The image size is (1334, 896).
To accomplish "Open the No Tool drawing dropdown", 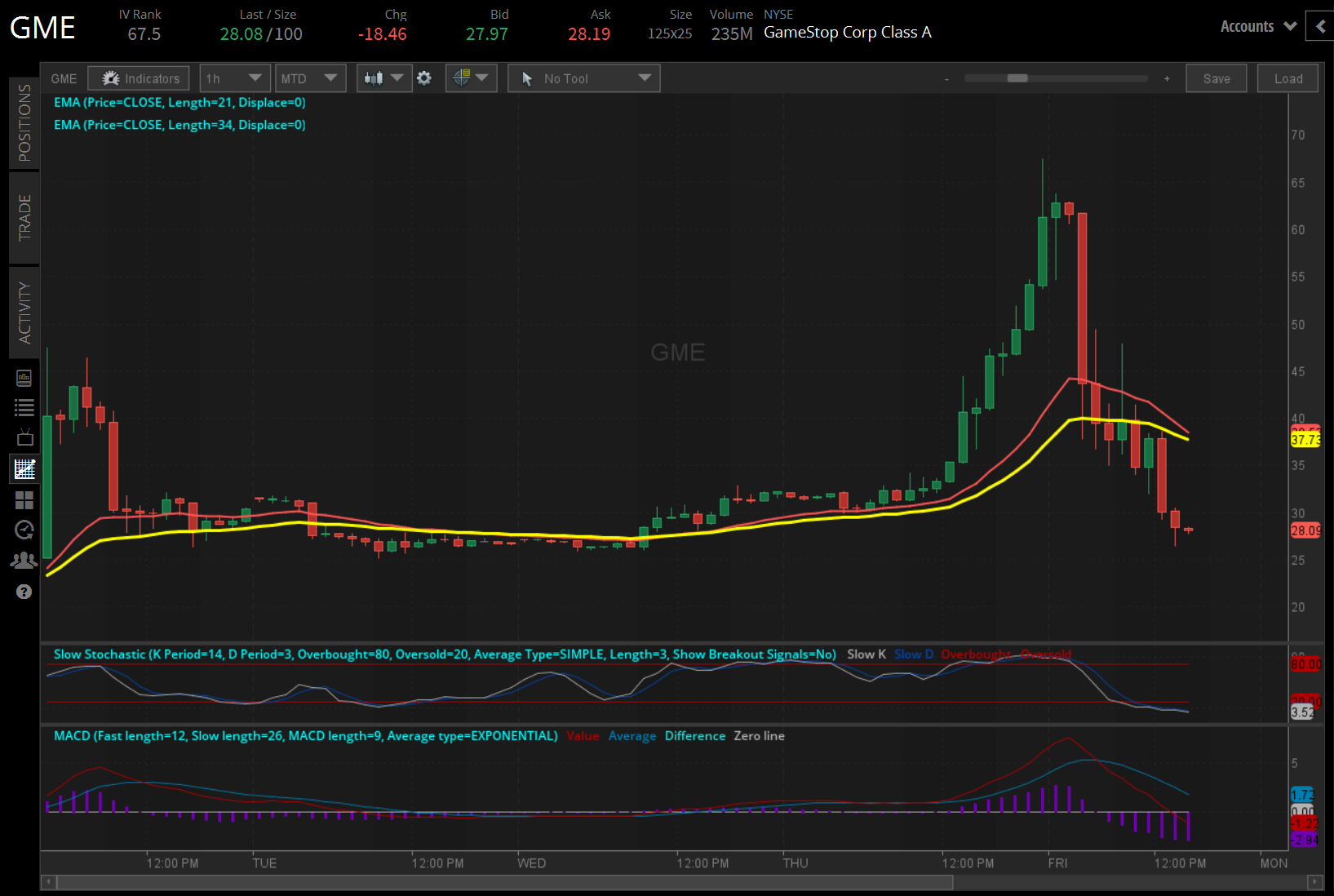I will (583, 78).
